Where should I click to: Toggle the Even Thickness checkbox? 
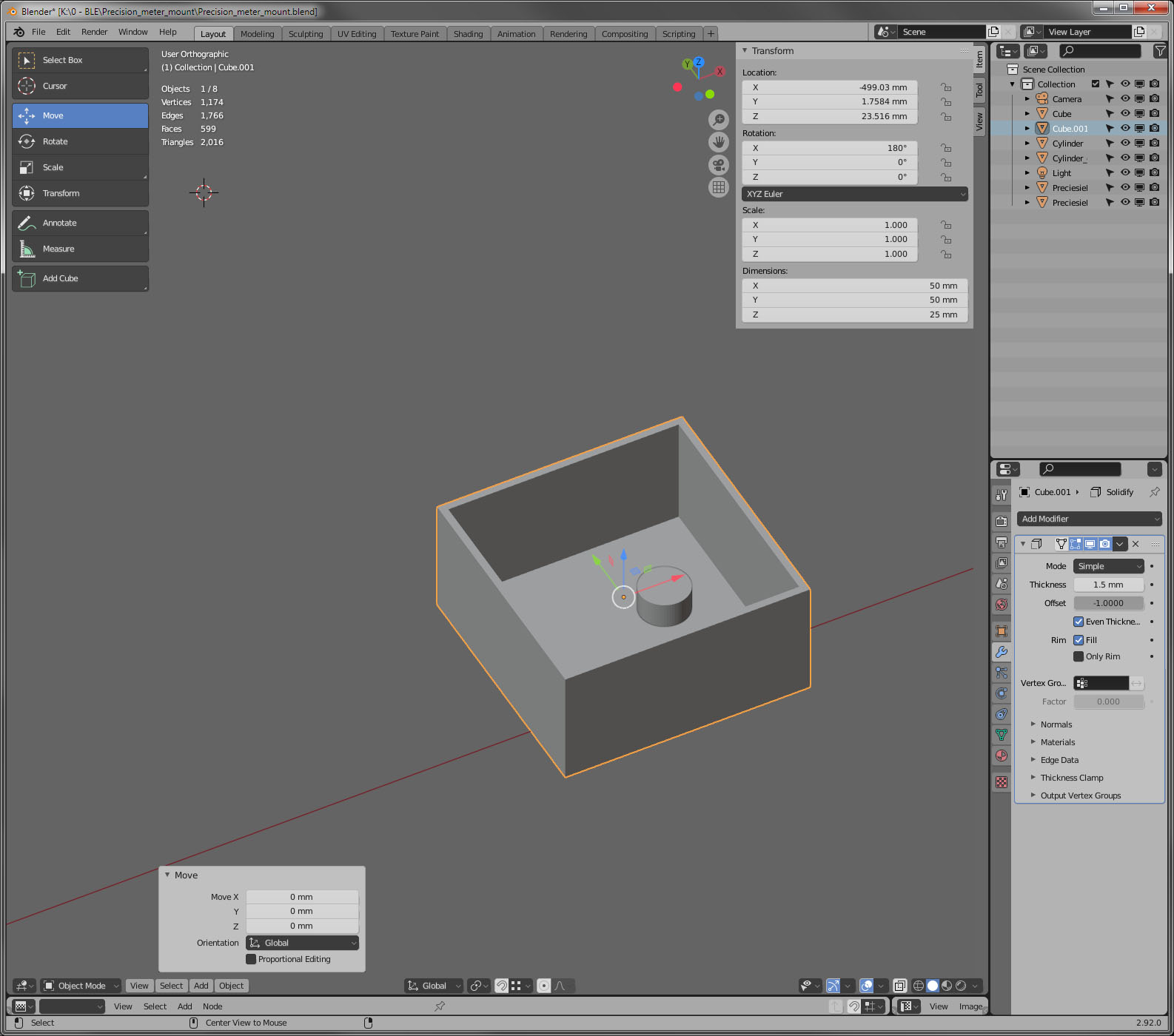(1079, 622)
